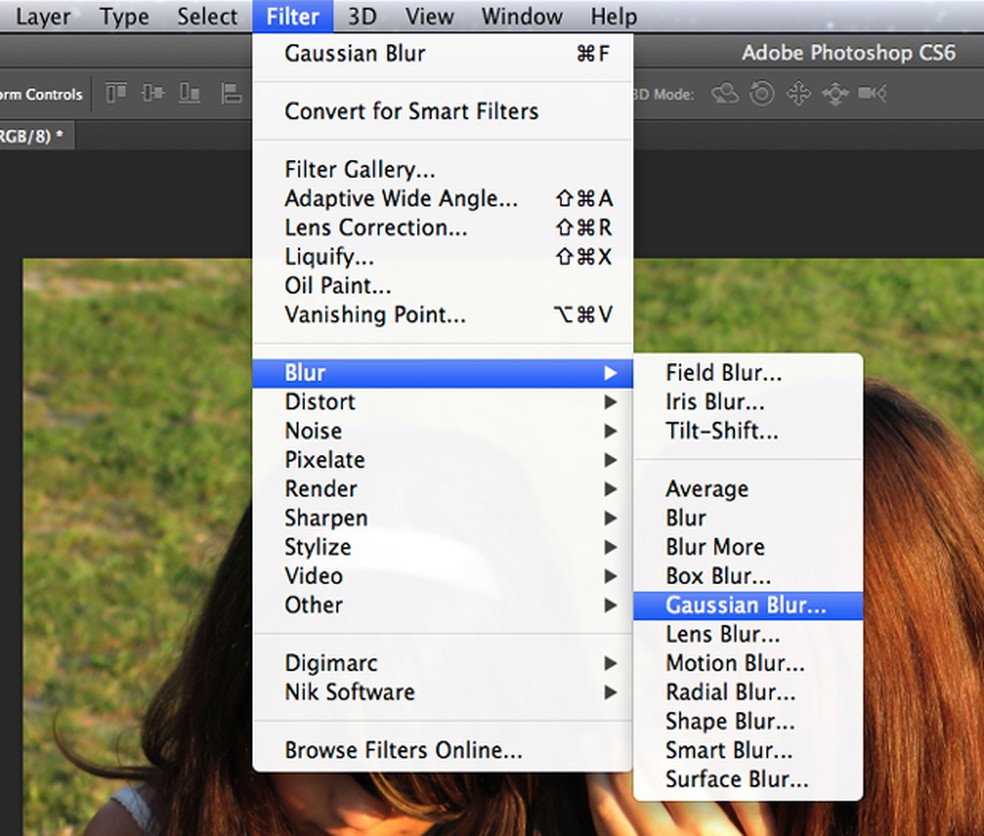The image size is (984, 836).
Task: Select the 3D Pan (drag) mode icon
Action: 798,94
